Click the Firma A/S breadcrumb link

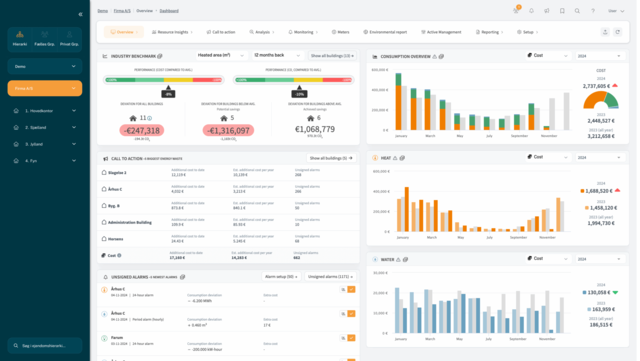tap(122, 11)
